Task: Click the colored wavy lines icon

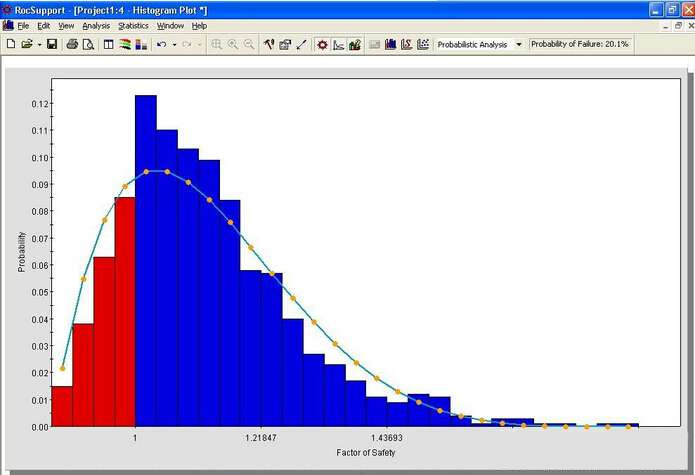Action: (x=125, y=44)
